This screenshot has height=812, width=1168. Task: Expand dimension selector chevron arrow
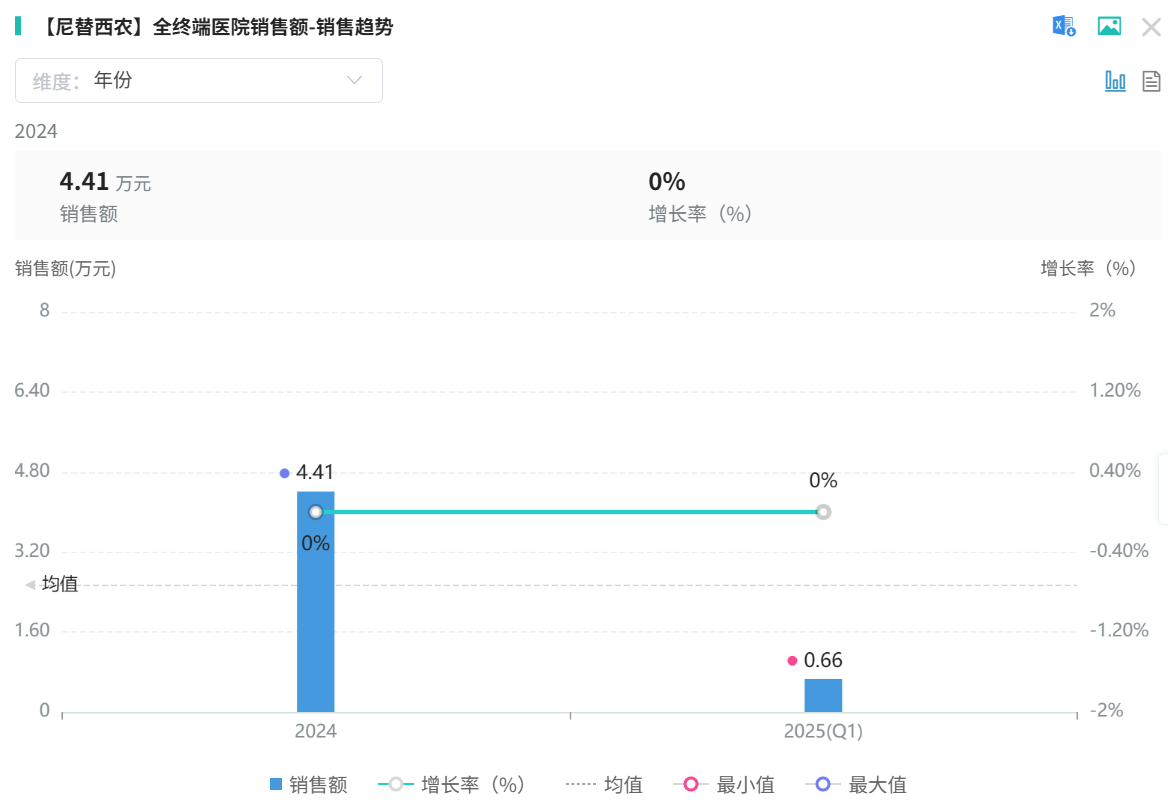point(354,80)
